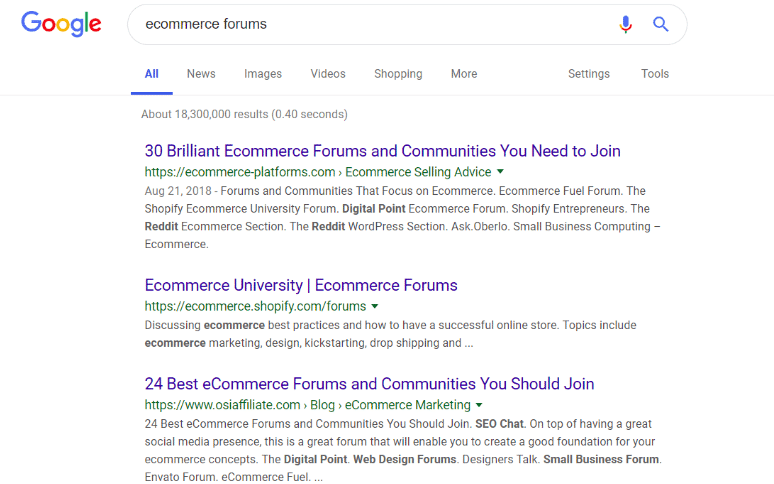Viewport: 774px width, 484px height.
Task: Open the Shopping results tab
Action: (398, 74)
